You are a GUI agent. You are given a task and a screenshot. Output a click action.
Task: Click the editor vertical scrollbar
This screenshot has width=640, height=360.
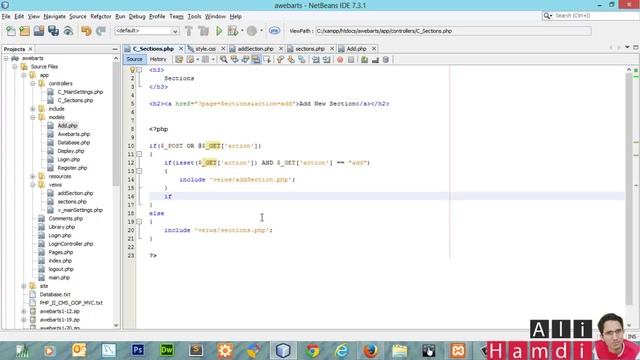click(629, 188)
